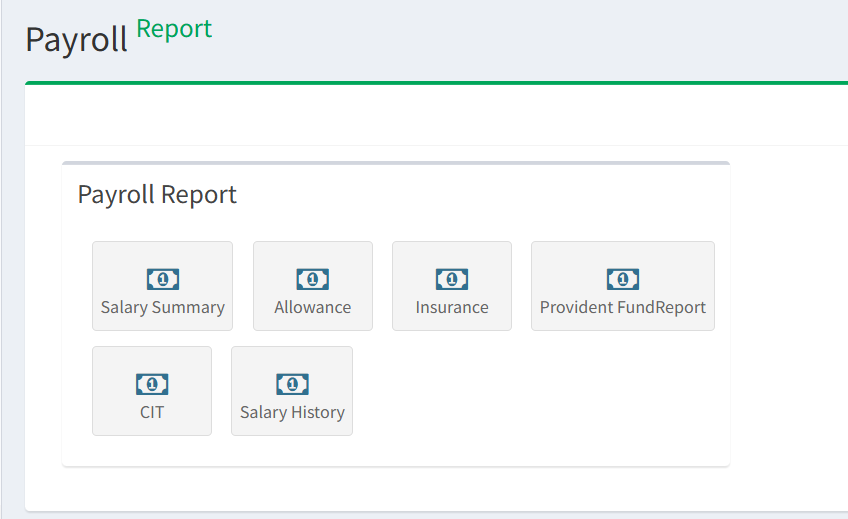Click the large Payroll page title
The width and height of the screenshot is (848, 519).
pos(76,40)
